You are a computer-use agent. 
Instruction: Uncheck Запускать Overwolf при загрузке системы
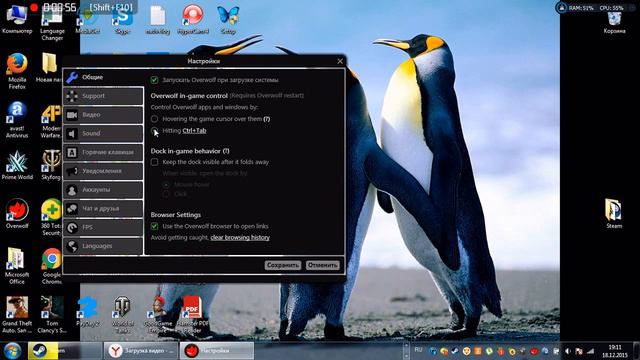click(x=154, y=80)
